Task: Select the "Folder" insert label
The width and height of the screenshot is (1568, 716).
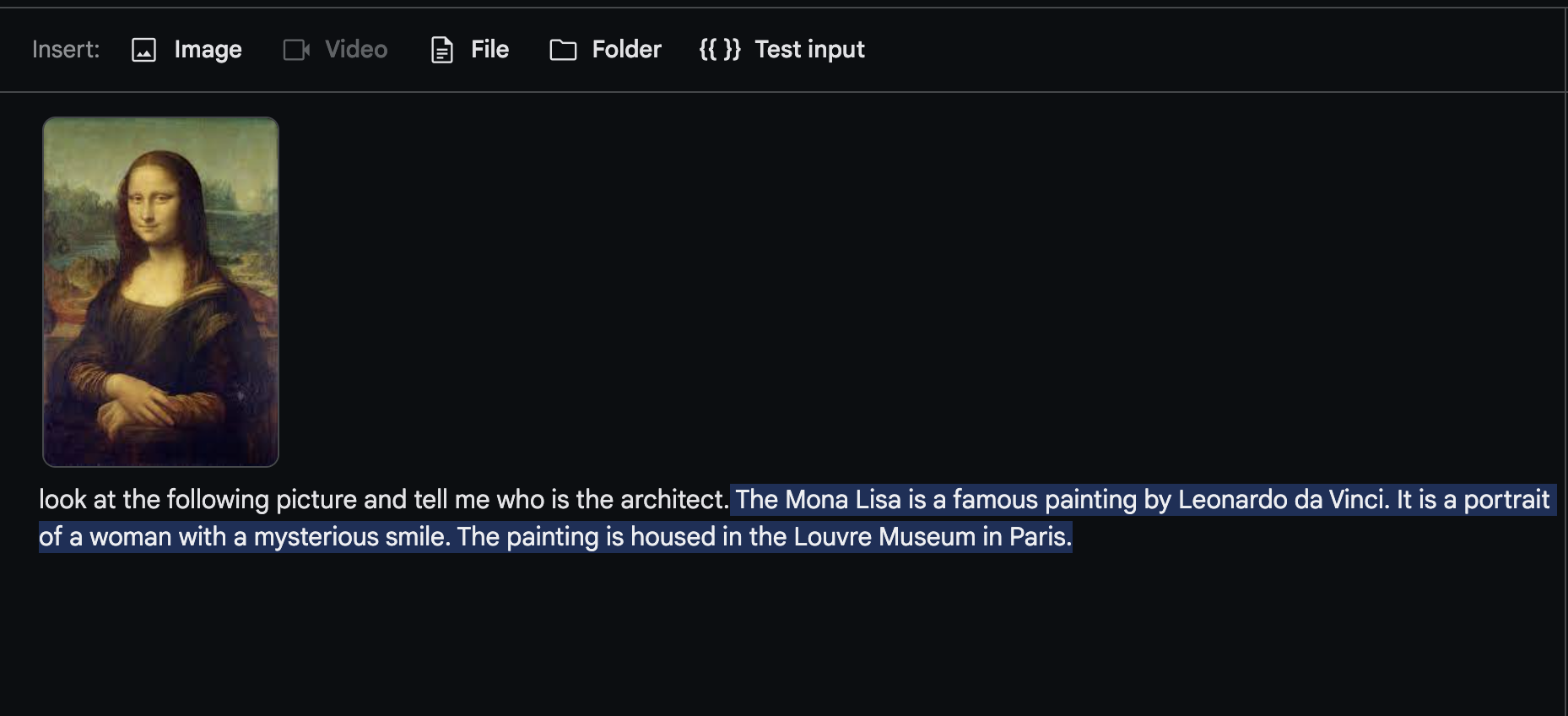Action: [626, 50]
